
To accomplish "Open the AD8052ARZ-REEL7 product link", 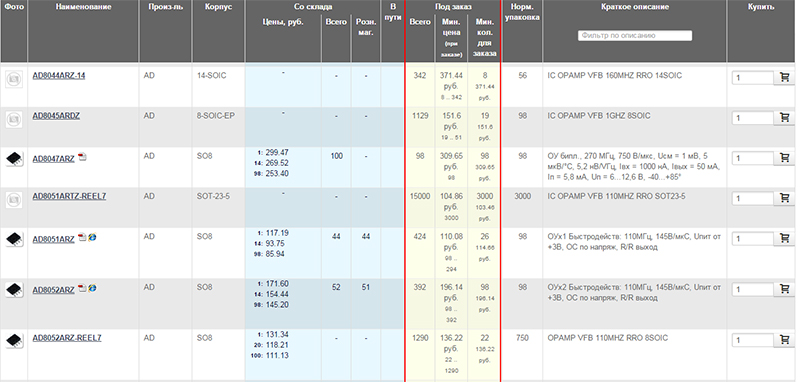I will (67, 338).
